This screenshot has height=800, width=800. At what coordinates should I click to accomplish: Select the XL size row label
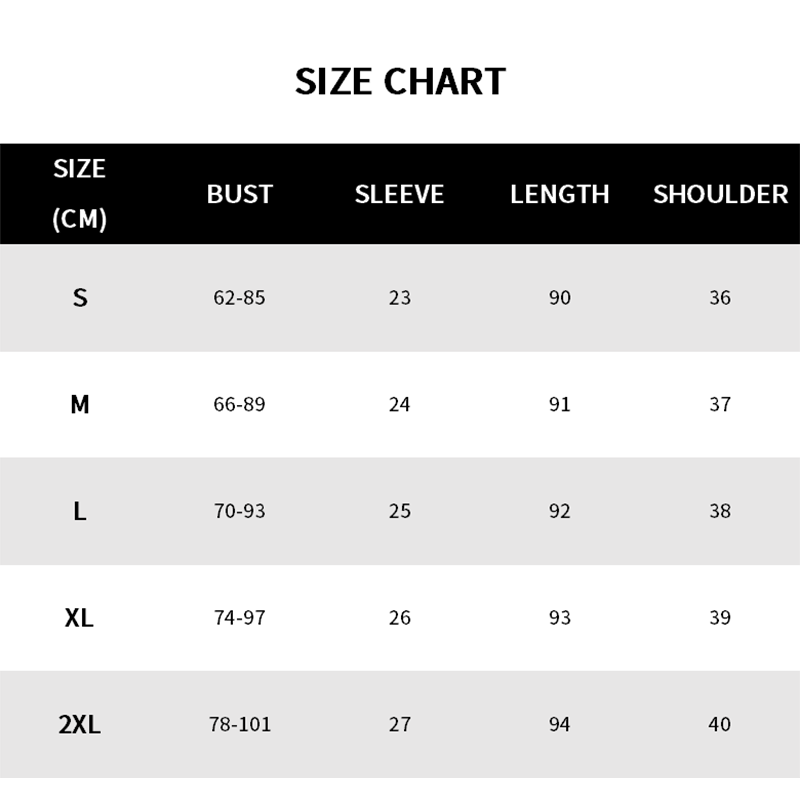point(80,618)
